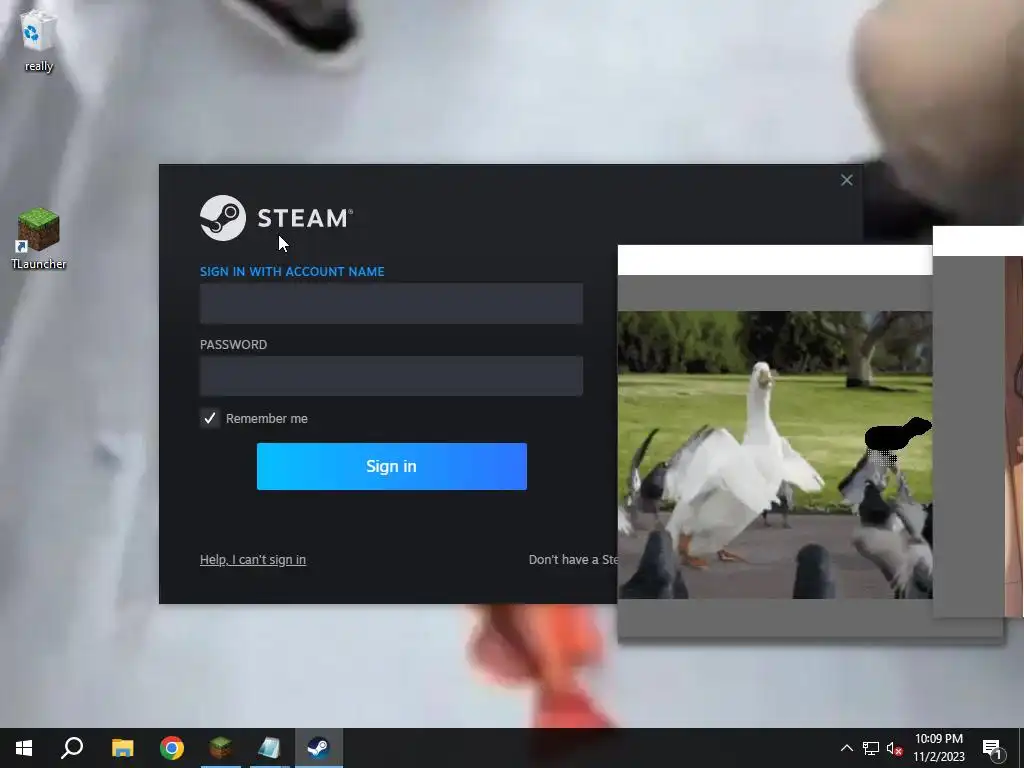Open the notification center icon
1024x768 pixels.
click(x=992, y=748)
